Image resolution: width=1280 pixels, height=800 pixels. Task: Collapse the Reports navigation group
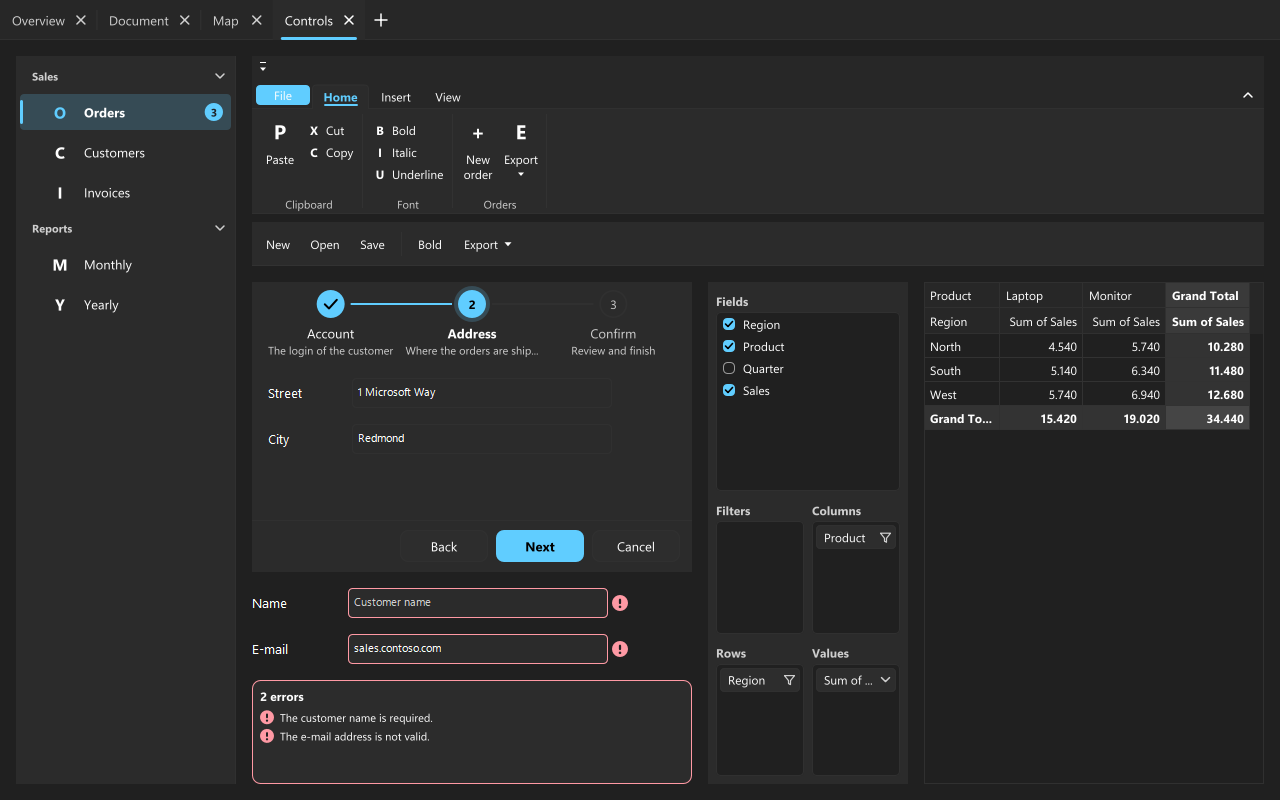tap(220, 228)
